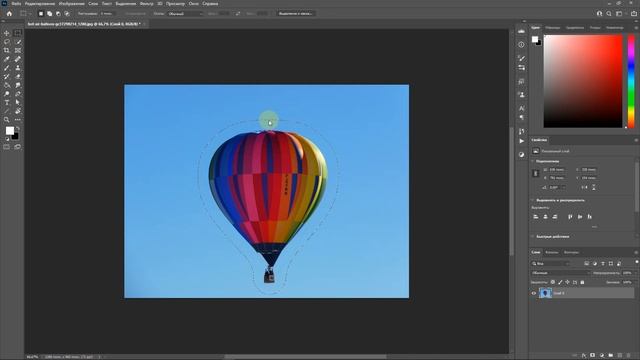Select the Crop tool
The height and width of the screenshot is (360, 640).
pyautogui.click(x=7, y=50)
